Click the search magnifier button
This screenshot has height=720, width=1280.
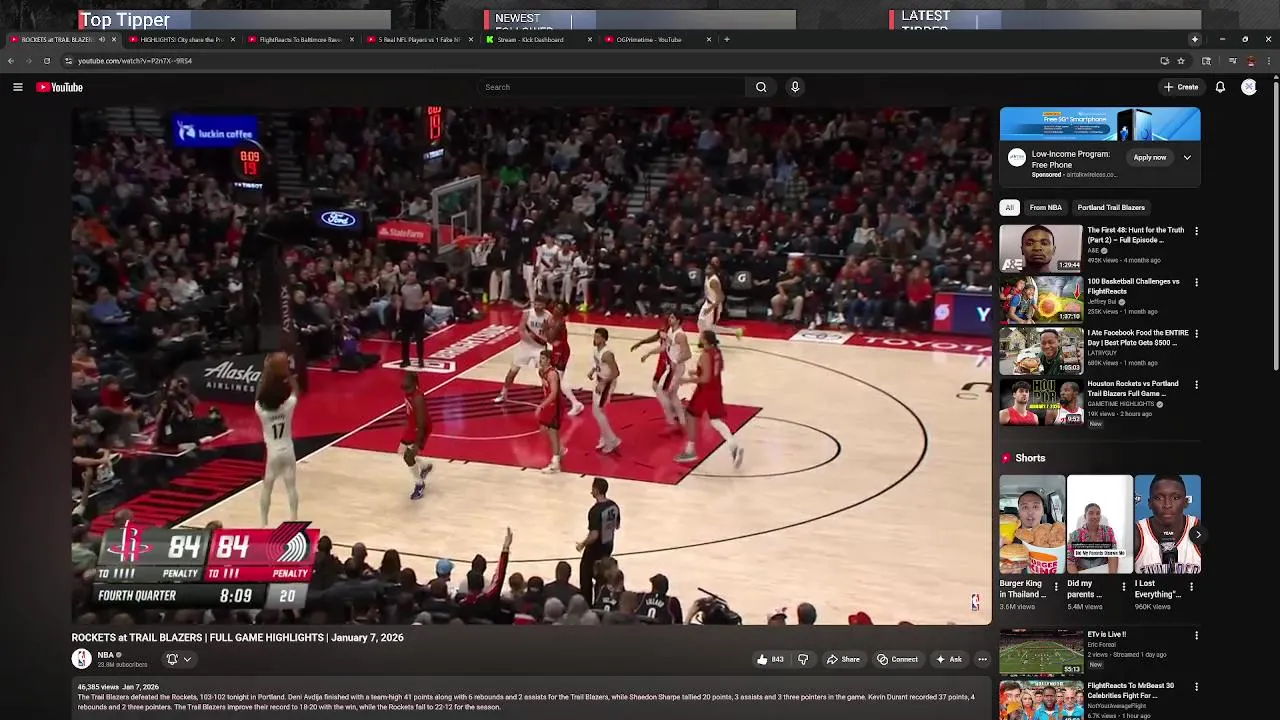click(x=761, y=87)
